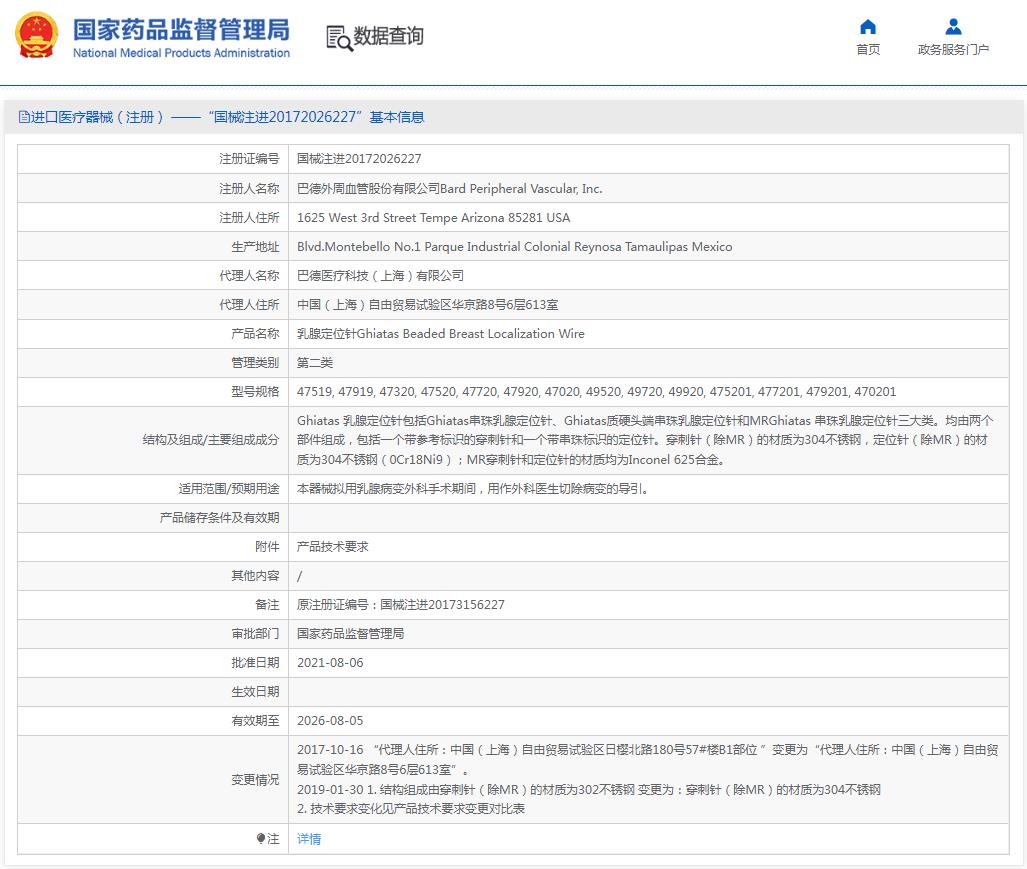
Task: Click the 进口医疗器械（注册）基本信息 heading
Action: coord(221,117)
